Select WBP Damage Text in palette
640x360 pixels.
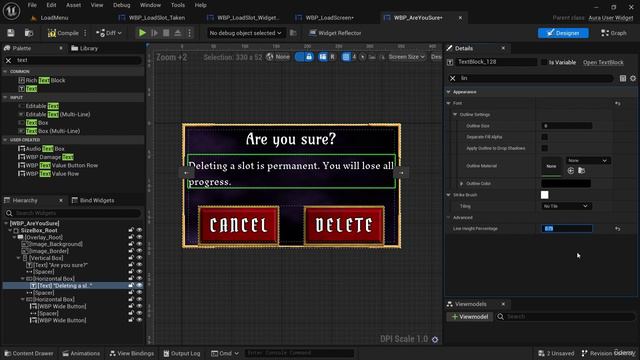(49, 157)
